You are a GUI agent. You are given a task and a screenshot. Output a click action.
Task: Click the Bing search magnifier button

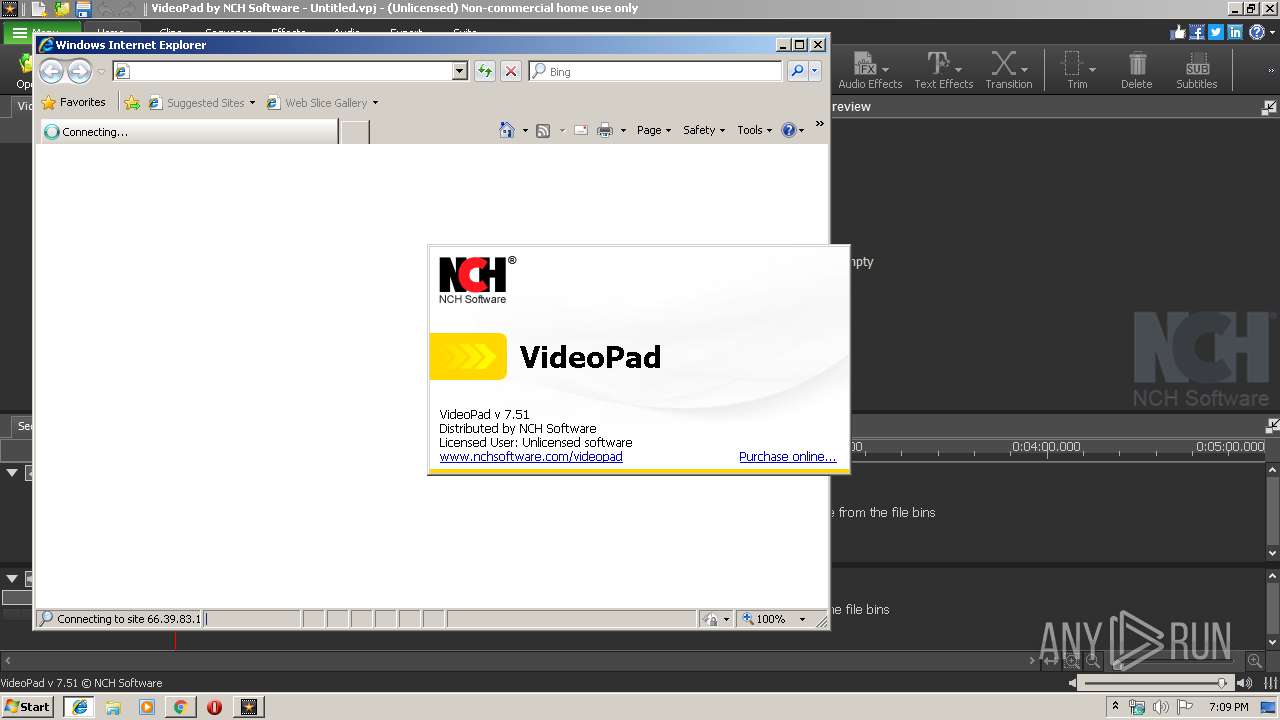click(x=797, y=71)
